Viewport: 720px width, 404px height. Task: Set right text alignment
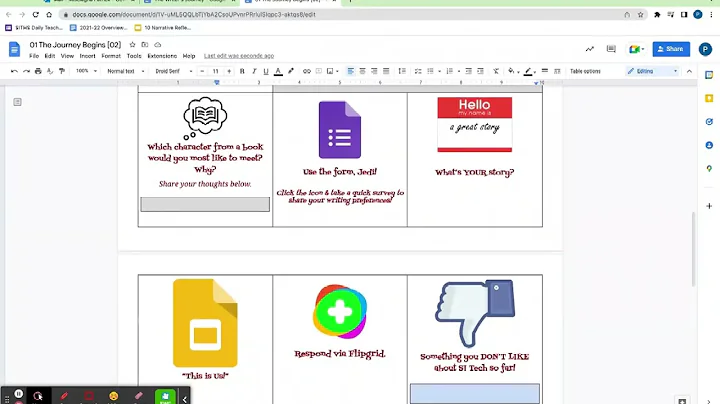374,71
